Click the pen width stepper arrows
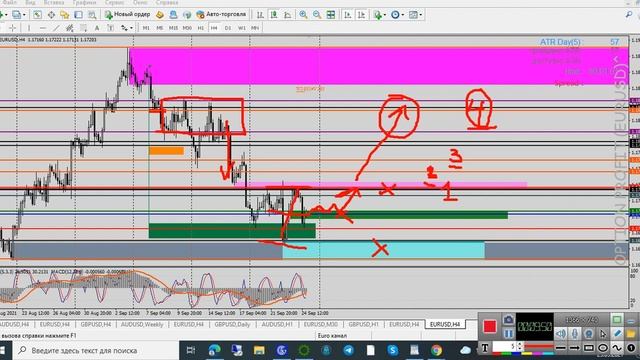Image resolution: width=640 pixels, height=360 pixels. pyautogui.click(x=520, y=346)
